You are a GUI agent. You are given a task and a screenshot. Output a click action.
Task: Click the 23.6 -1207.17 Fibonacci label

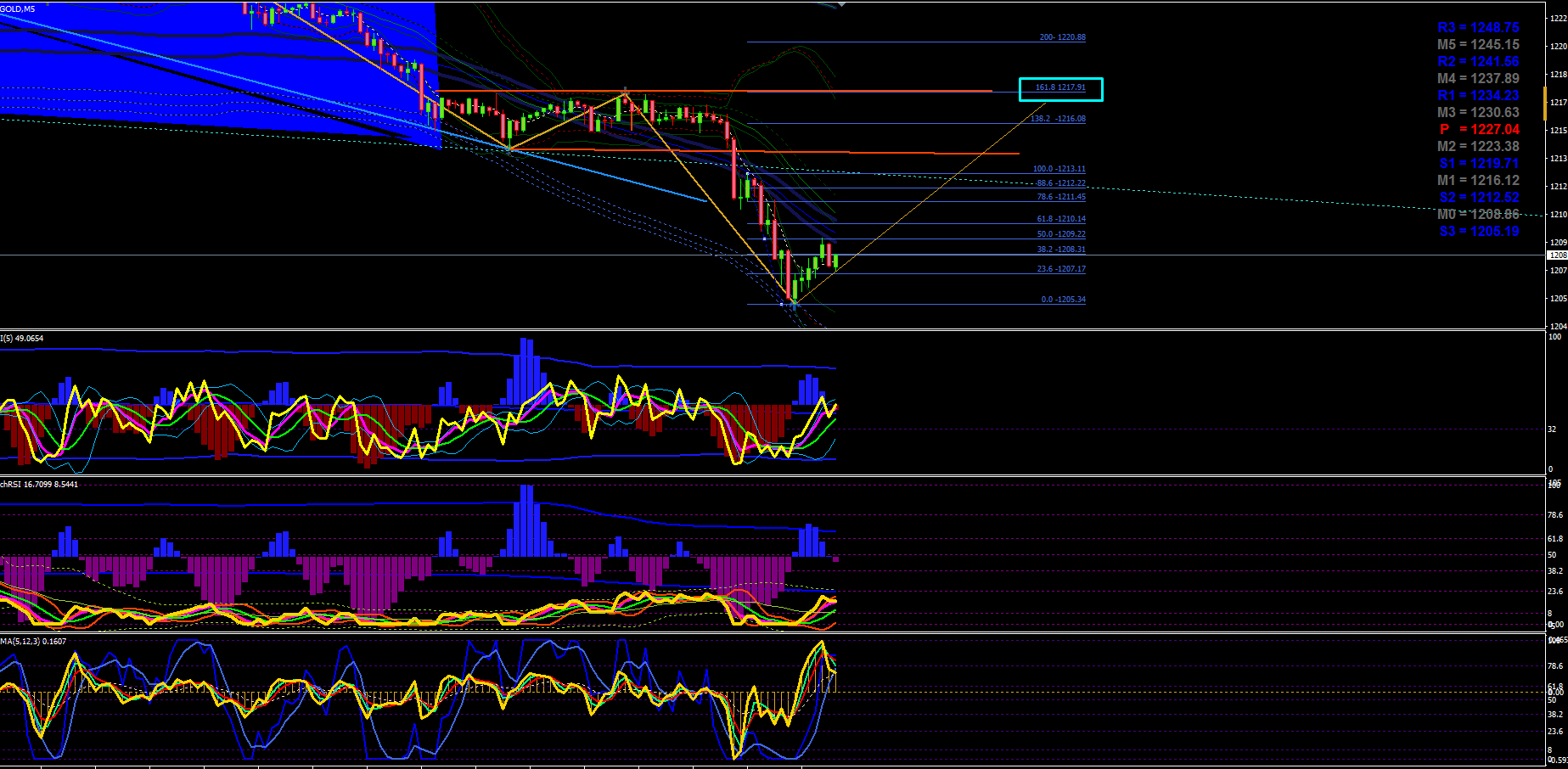[x=1061, y=269]
